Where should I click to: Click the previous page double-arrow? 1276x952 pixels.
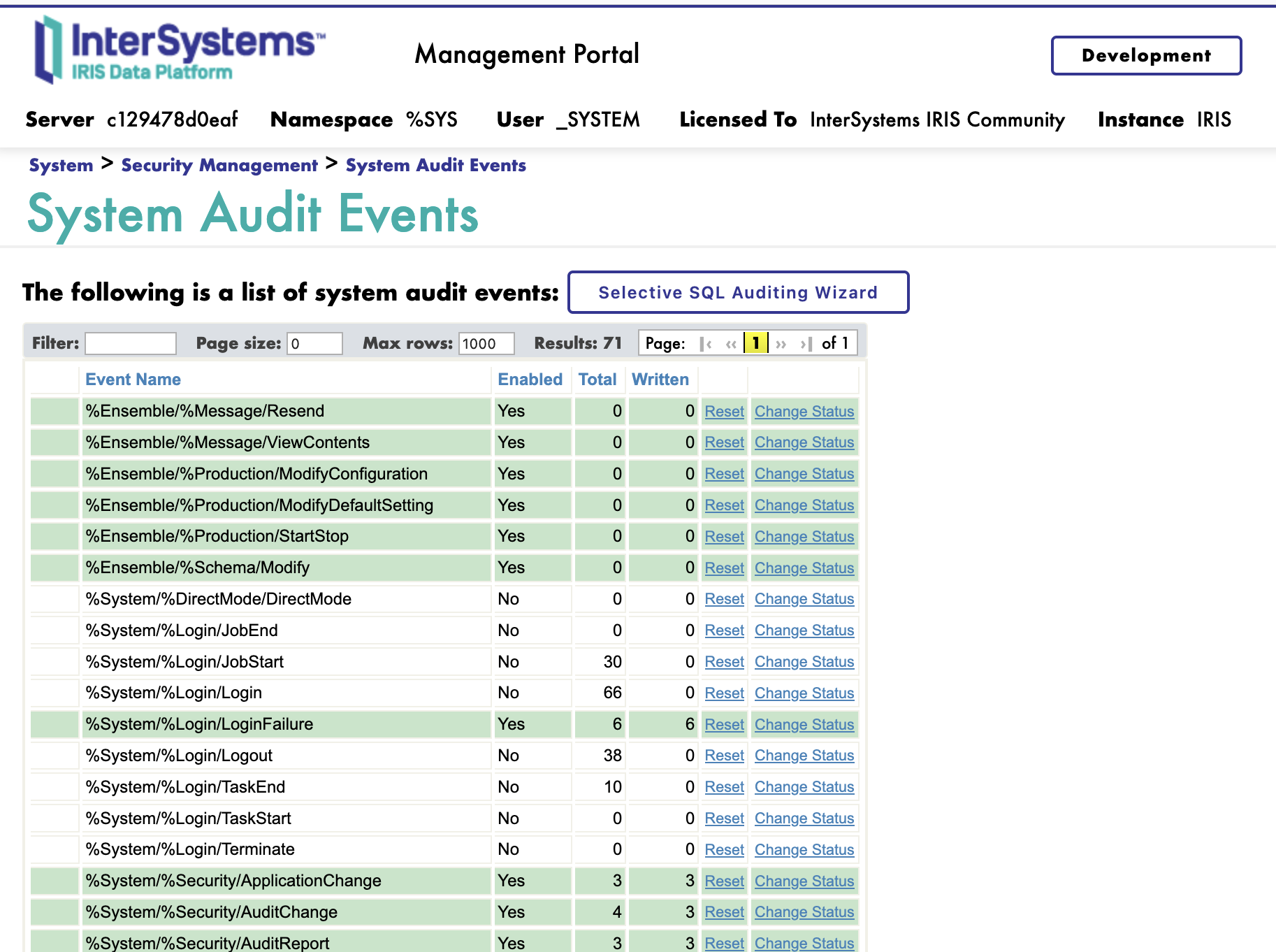coord(731,344)
